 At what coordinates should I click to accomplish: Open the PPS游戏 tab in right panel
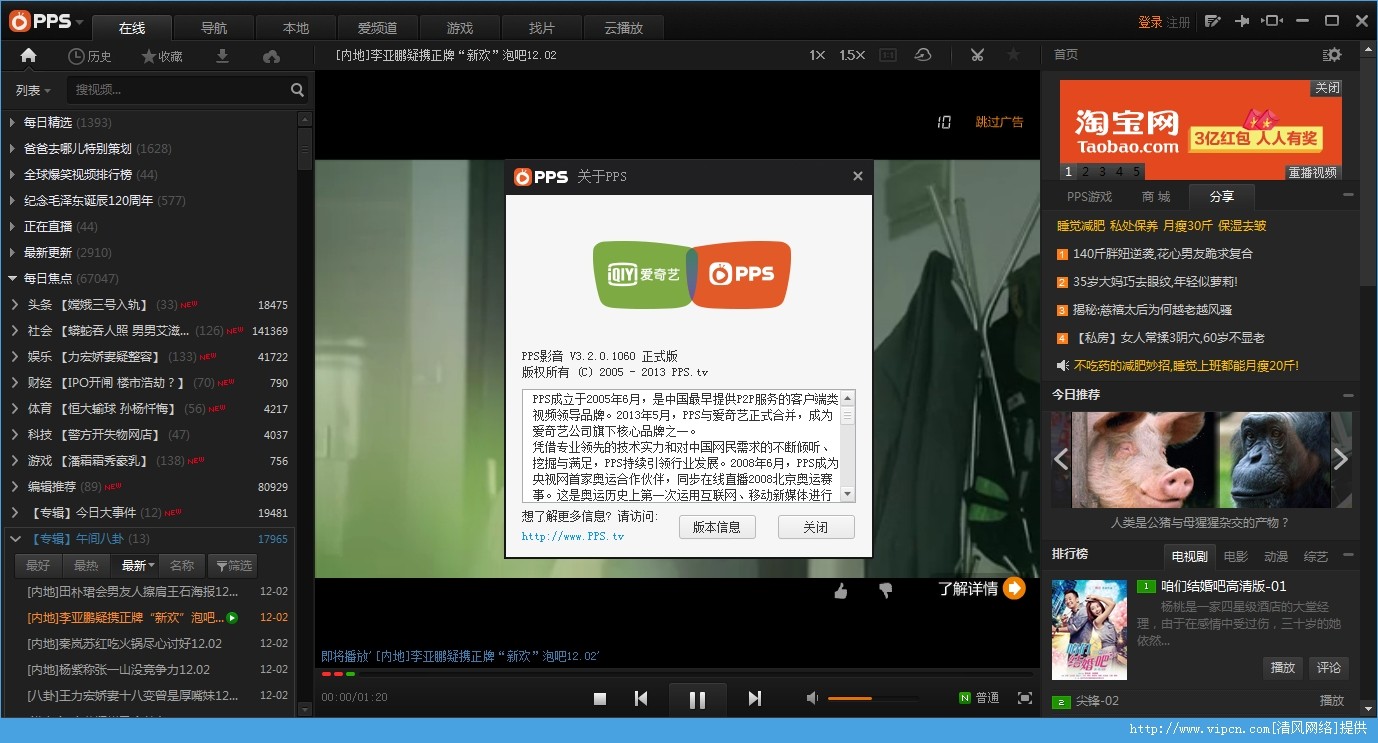[1089, 197]
